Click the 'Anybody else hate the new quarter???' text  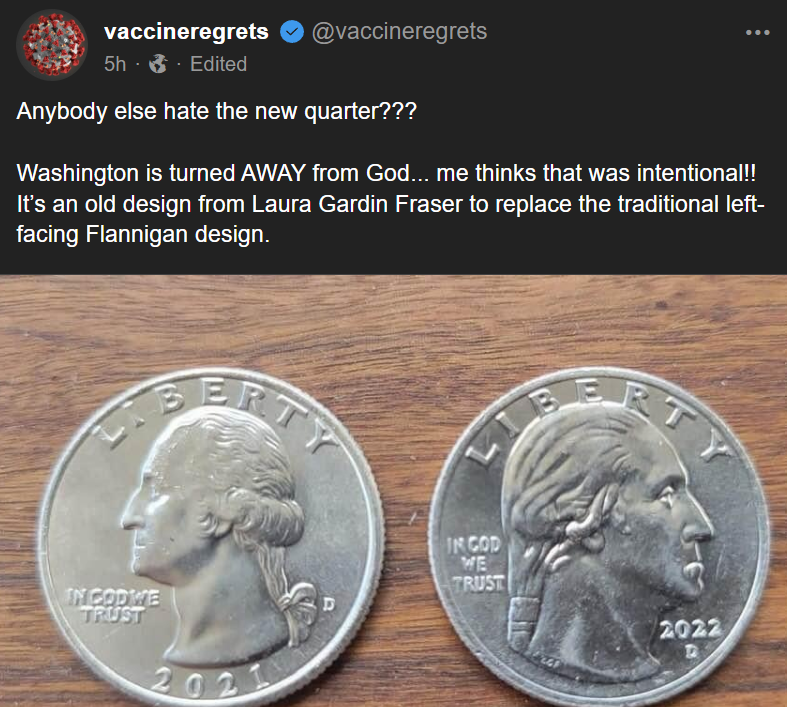point(216,111)
